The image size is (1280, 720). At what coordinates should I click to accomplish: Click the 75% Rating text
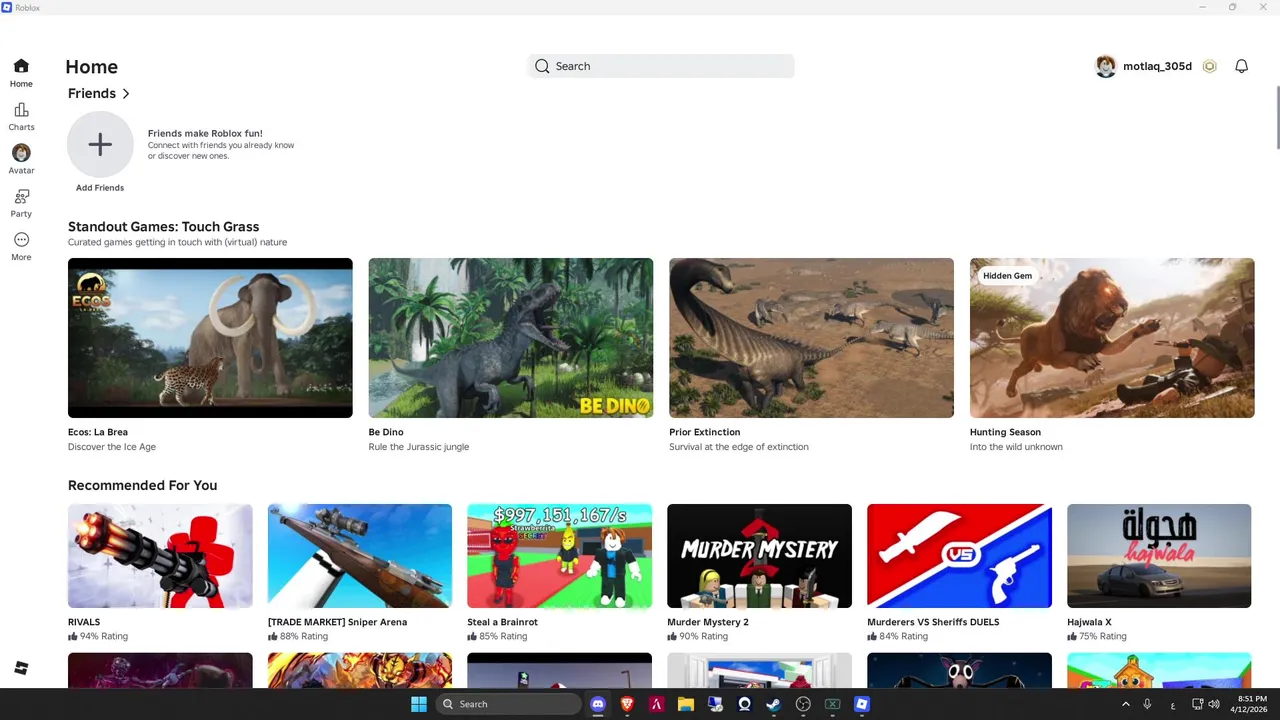1103,636
